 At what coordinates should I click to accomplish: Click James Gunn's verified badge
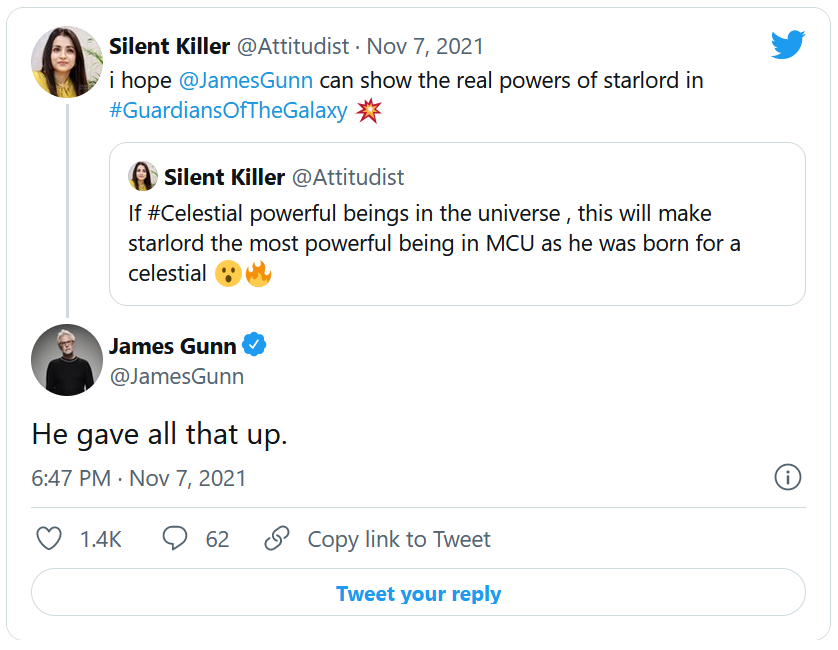coord(256,346)
